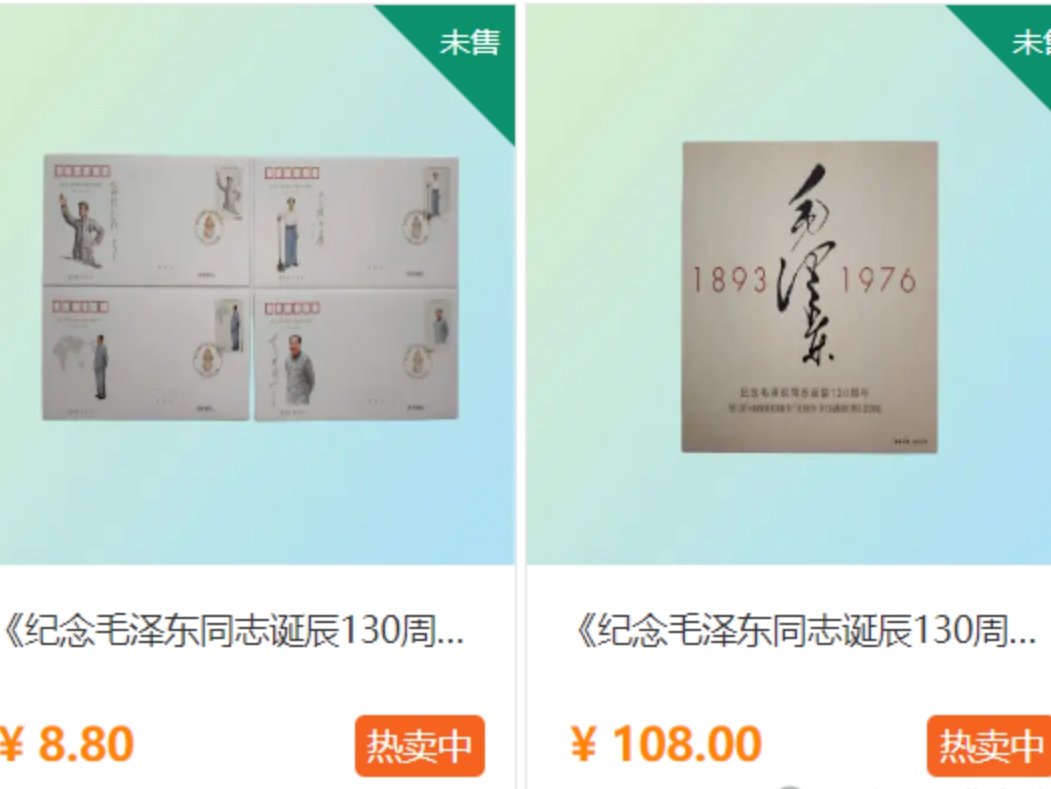Select the ¥ 108.00 price label
Image resolution: width=1051 pixels, height=789 pixels.
(666, 744)
